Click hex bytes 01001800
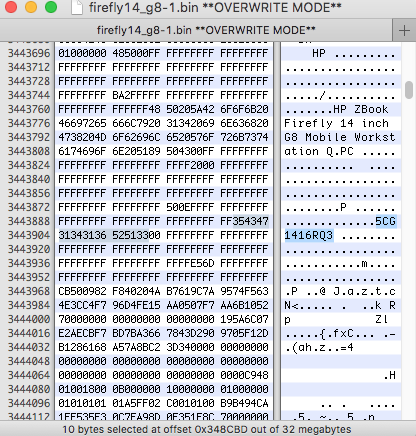This screenshot has width=416, height=436. 82,389
